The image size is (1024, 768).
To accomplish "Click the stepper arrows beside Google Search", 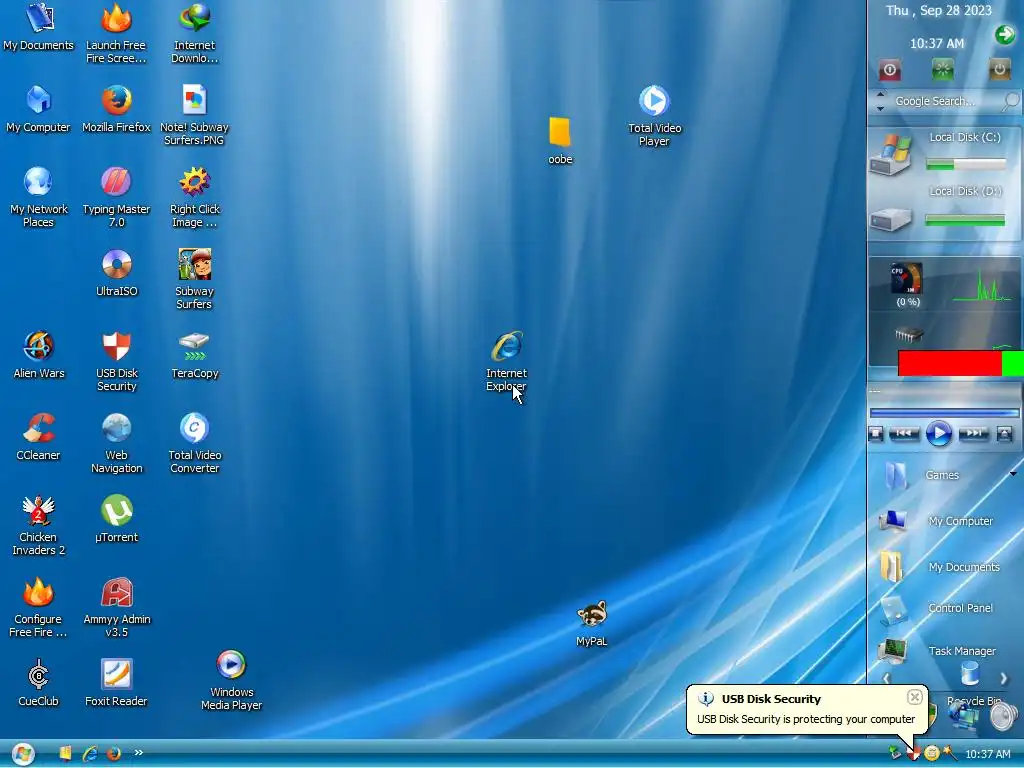I will pos(880,101).
